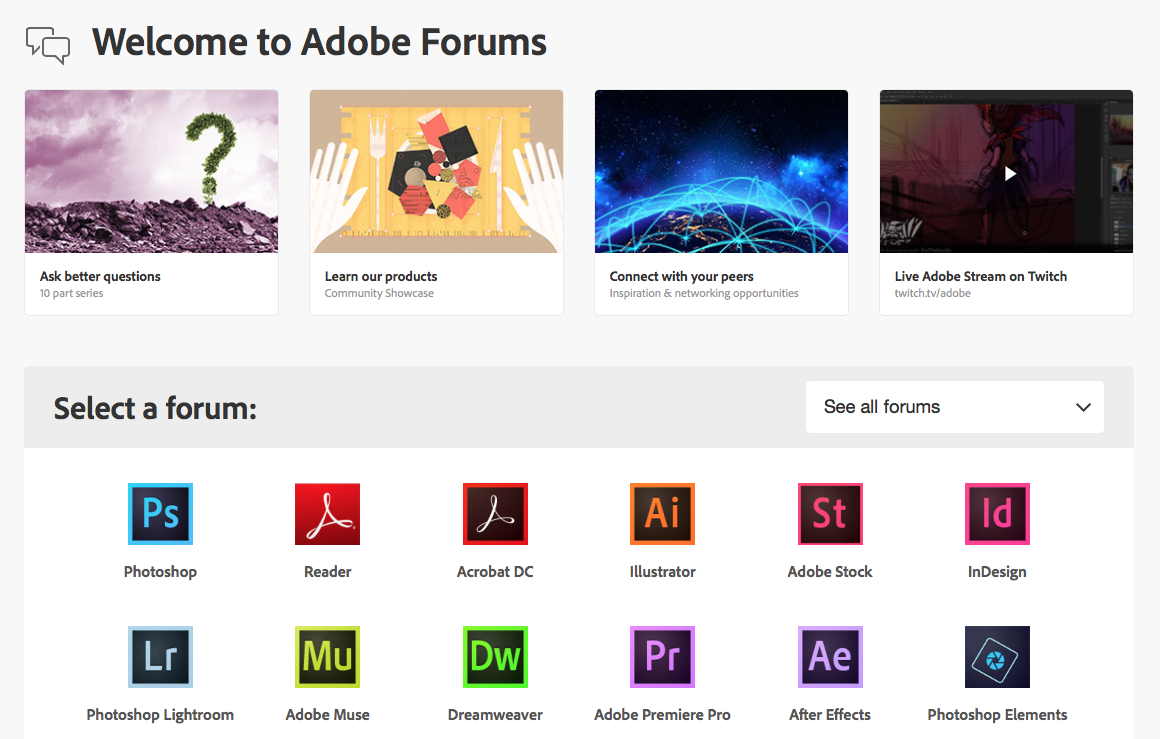The image size is (1160, 739).
Task: Click the Reader text label
Action: [x=328, y=572]
